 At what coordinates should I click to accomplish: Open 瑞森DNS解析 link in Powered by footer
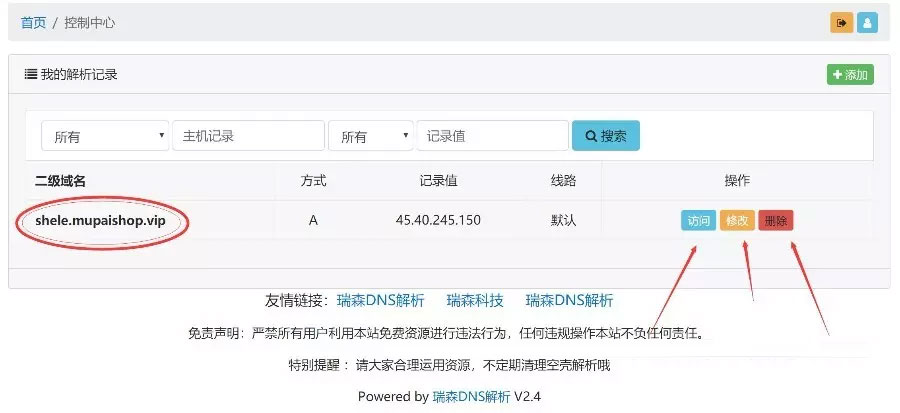(x=471, y=397)
